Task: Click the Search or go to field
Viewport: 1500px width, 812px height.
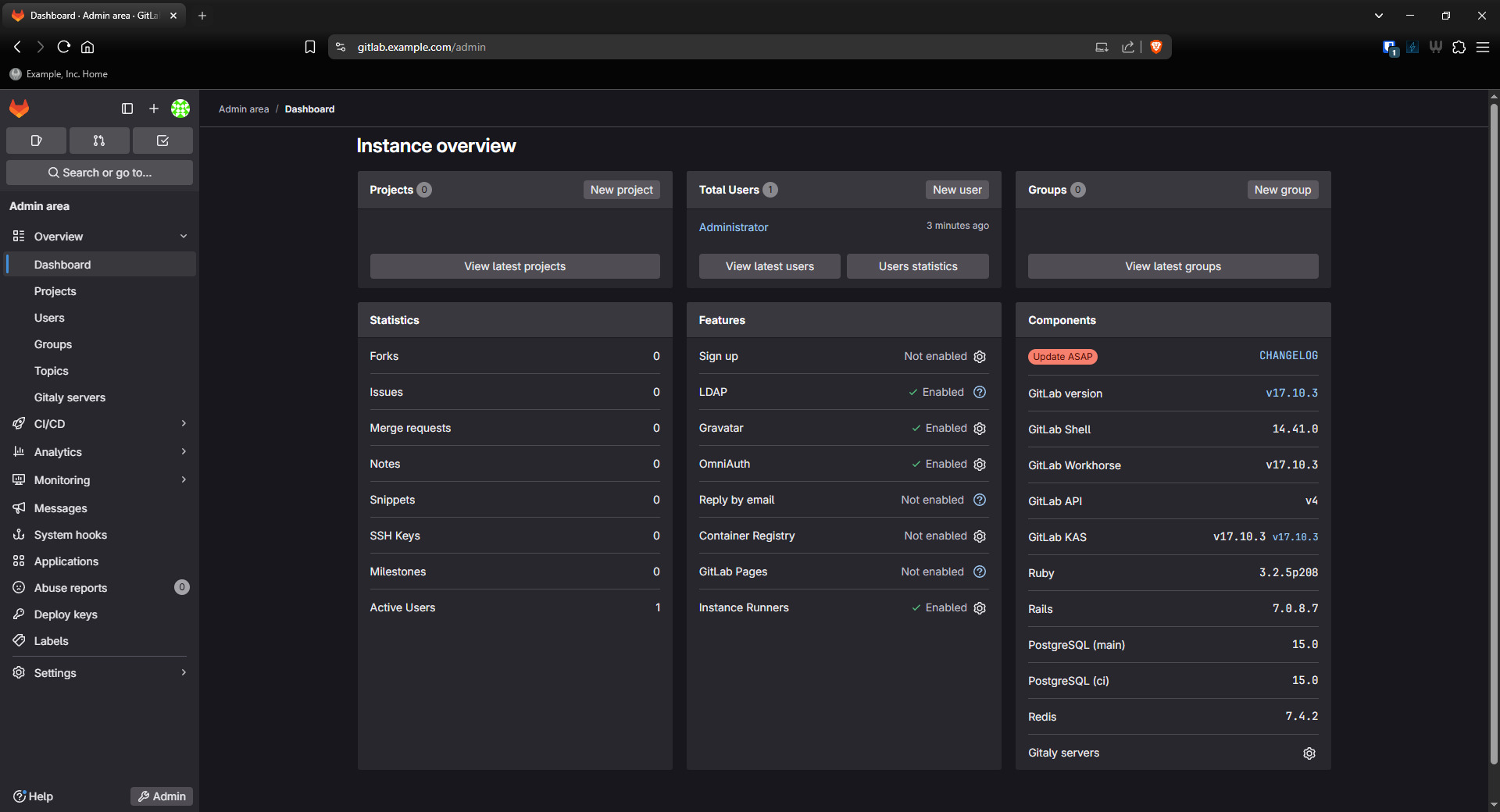Action: coord(99,173)
